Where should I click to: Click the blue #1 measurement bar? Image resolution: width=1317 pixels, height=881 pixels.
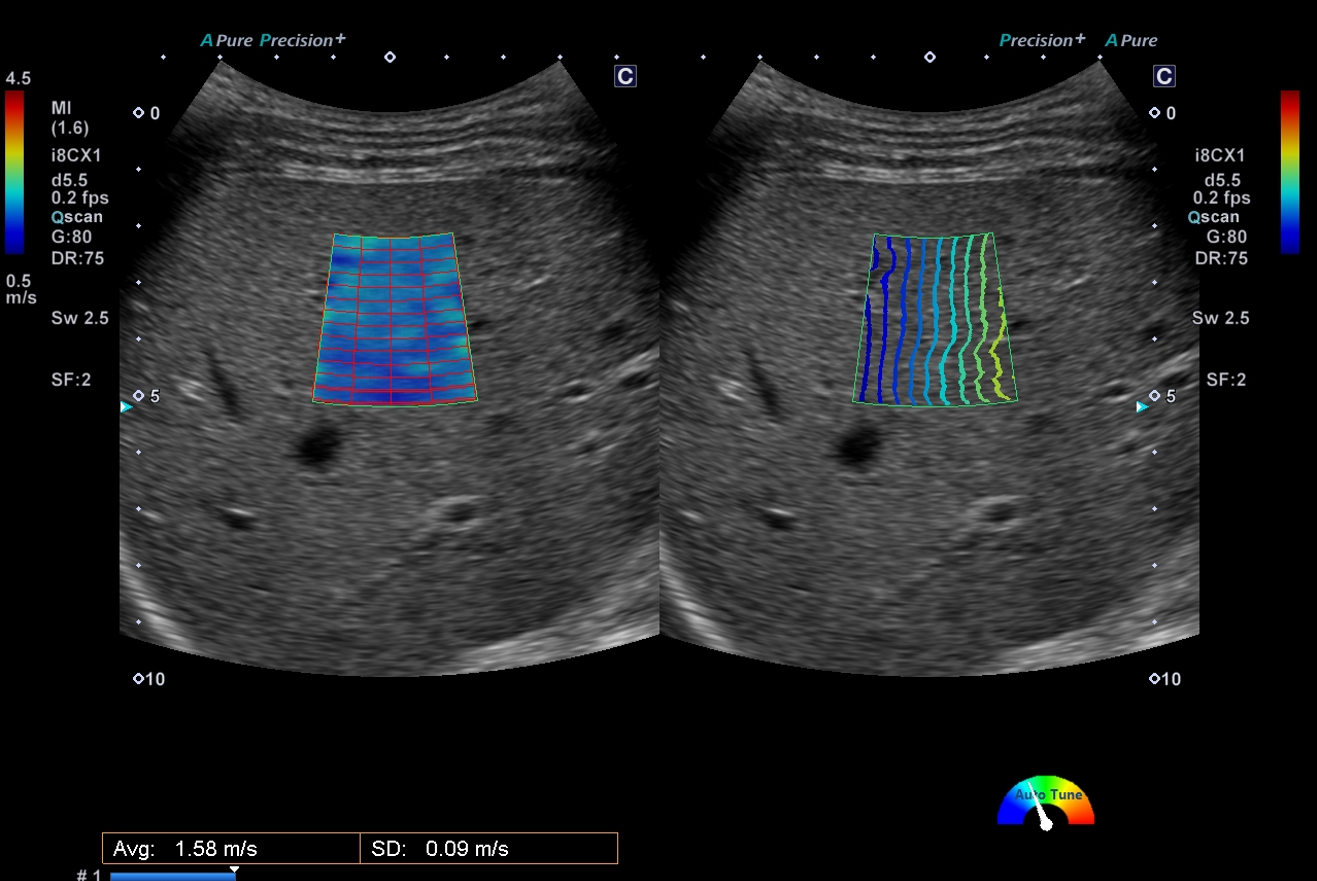tap(171, 877)
